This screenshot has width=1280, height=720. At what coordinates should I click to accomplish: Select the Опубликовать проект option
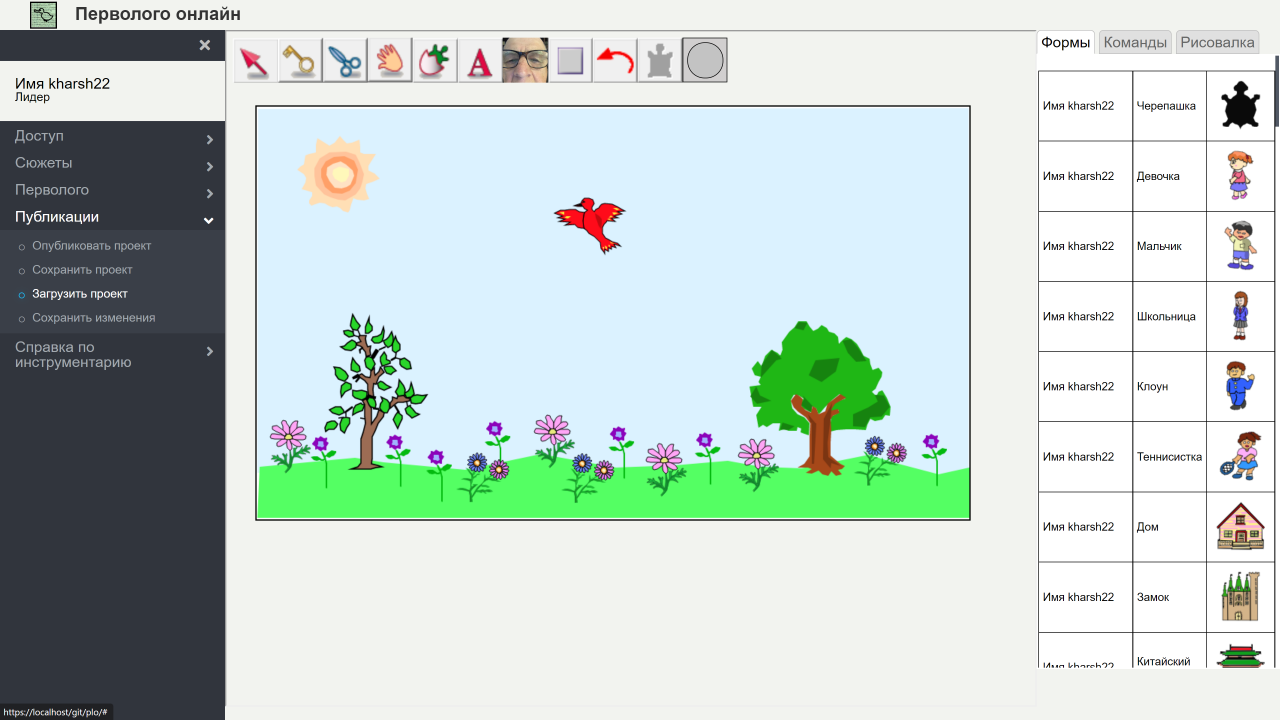91,246
